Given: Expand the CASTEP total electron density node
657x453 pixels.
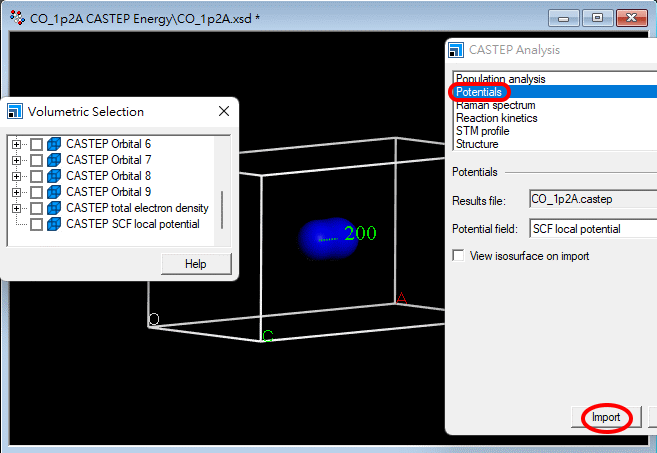Looking at the screenshot, I should point(16,208).
